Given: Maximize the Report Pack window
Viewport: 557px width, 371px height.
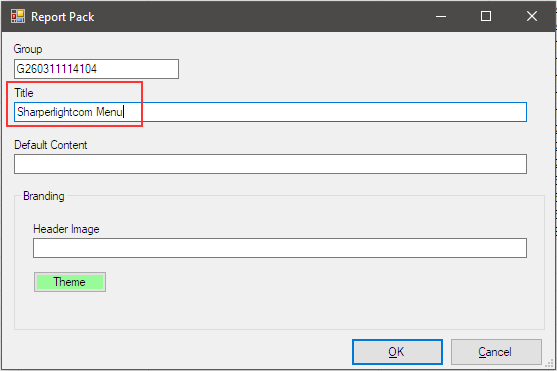Looking at the screenshot, I should 486,16.
